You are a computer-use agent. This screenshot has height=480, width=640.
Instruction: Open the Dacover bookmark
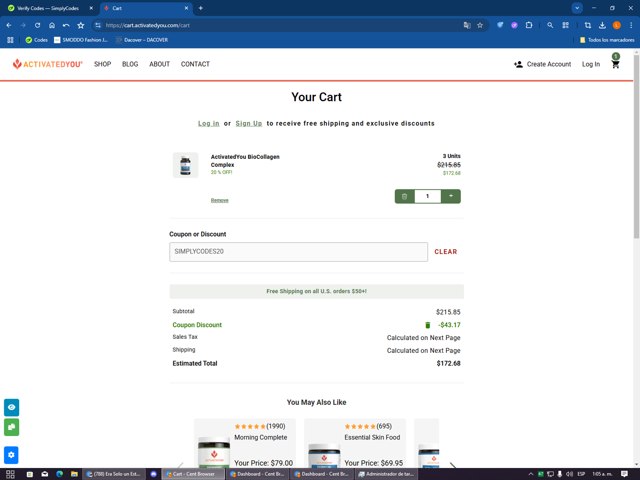click(x=142, y=40)
